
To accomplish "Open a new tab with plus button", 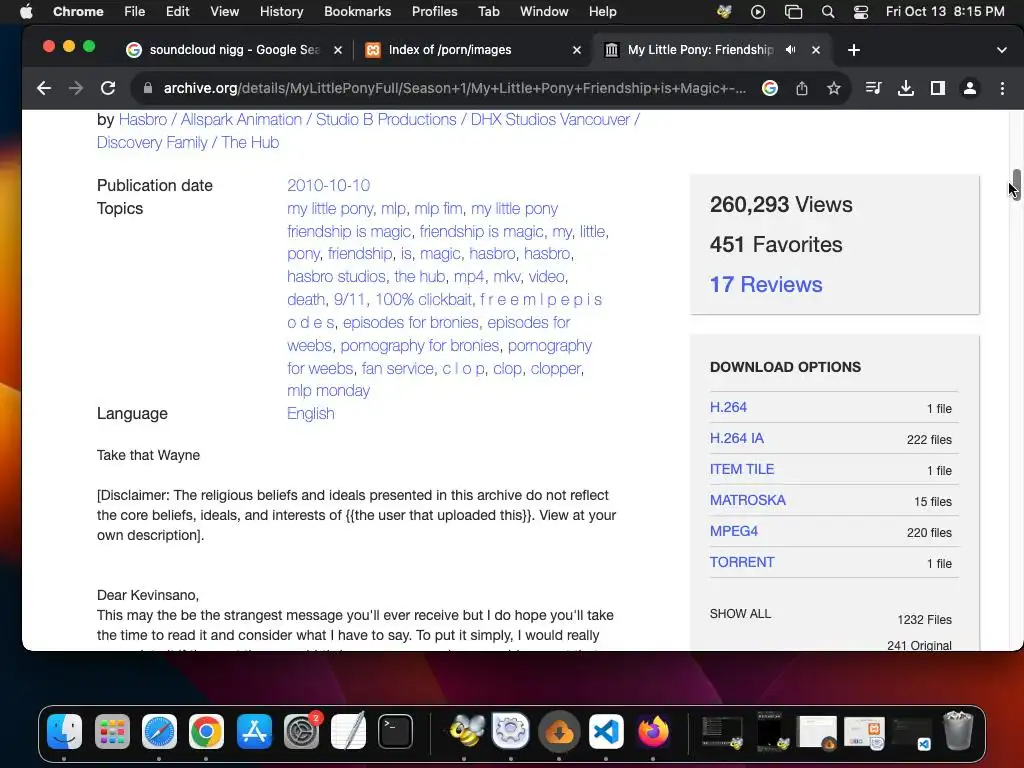I will 854,50.
